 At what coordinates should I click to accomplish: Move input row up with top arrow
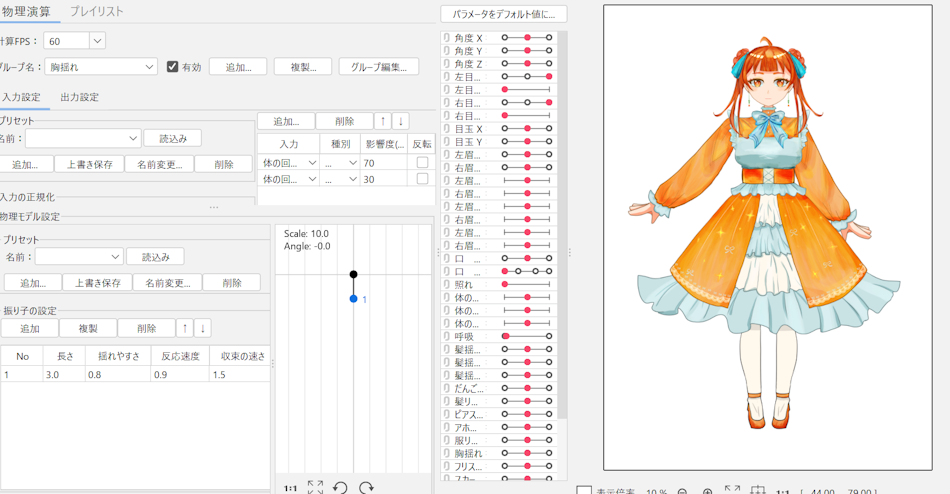(382, 121)
